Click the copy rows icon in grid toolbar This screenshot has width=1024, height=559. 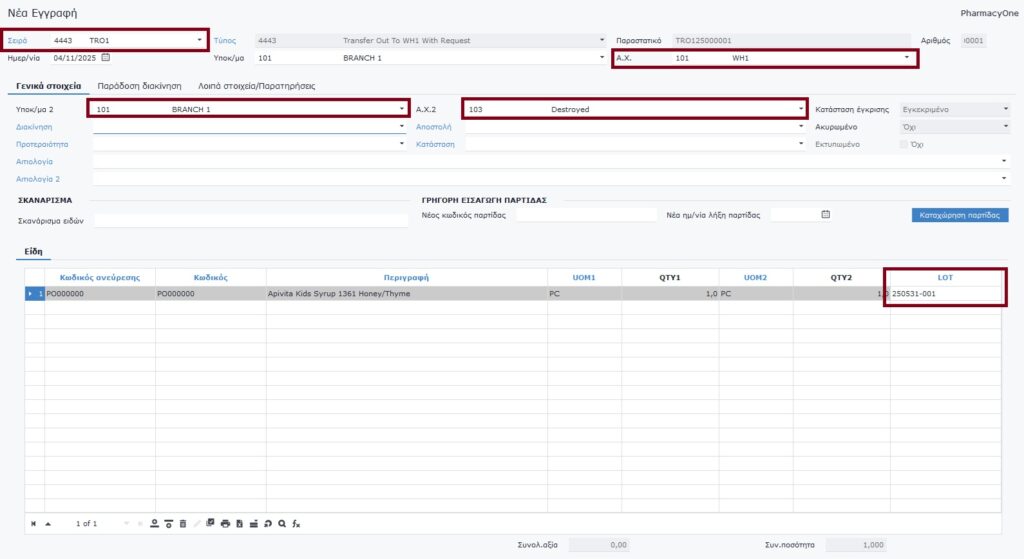pyautogui.click(x=210, y=523)
